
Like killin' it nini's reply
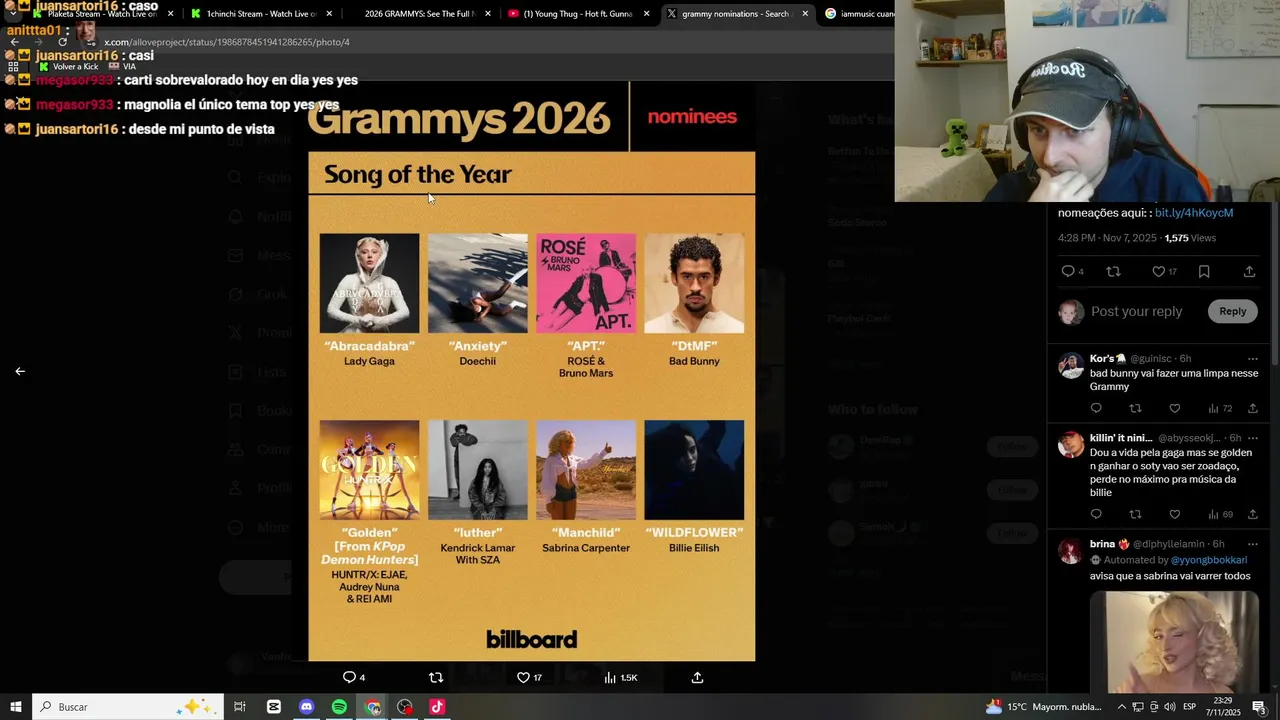pos(1175,514)
